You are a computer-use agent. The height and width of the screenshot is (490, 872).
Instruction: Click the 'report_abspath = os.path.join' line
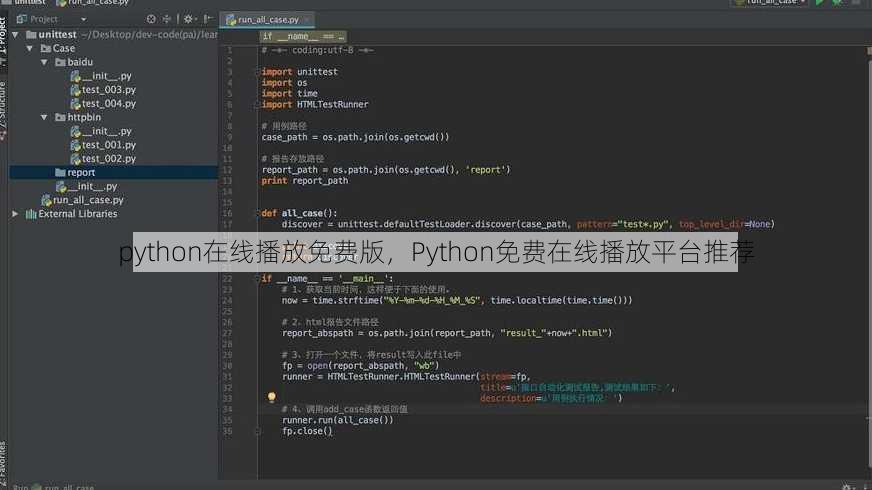click(447, 333)
